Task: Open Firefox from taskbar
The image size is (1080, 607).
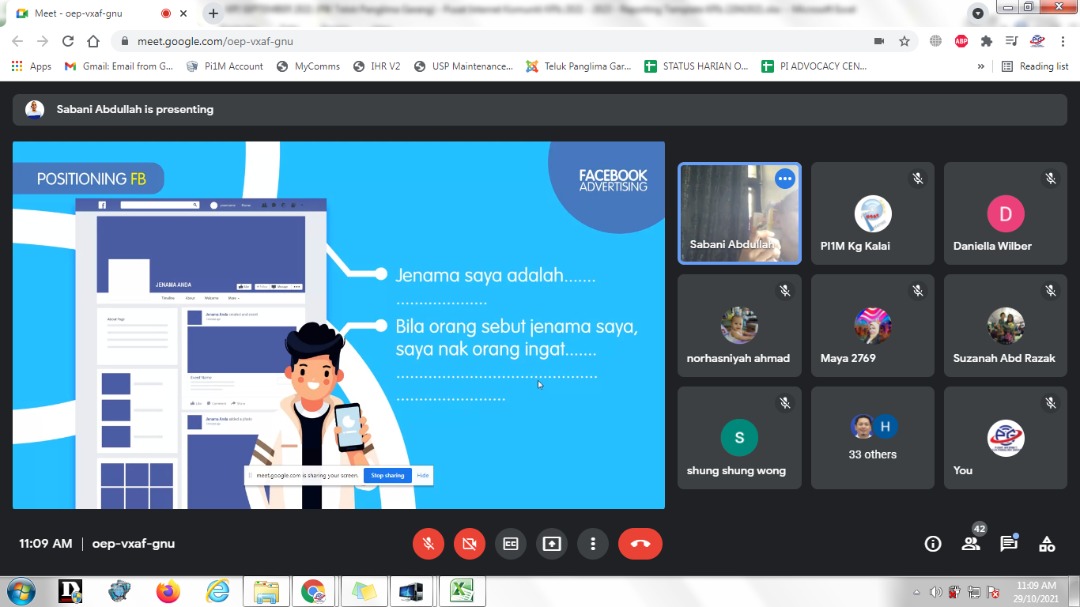Action: click(167, 591)
